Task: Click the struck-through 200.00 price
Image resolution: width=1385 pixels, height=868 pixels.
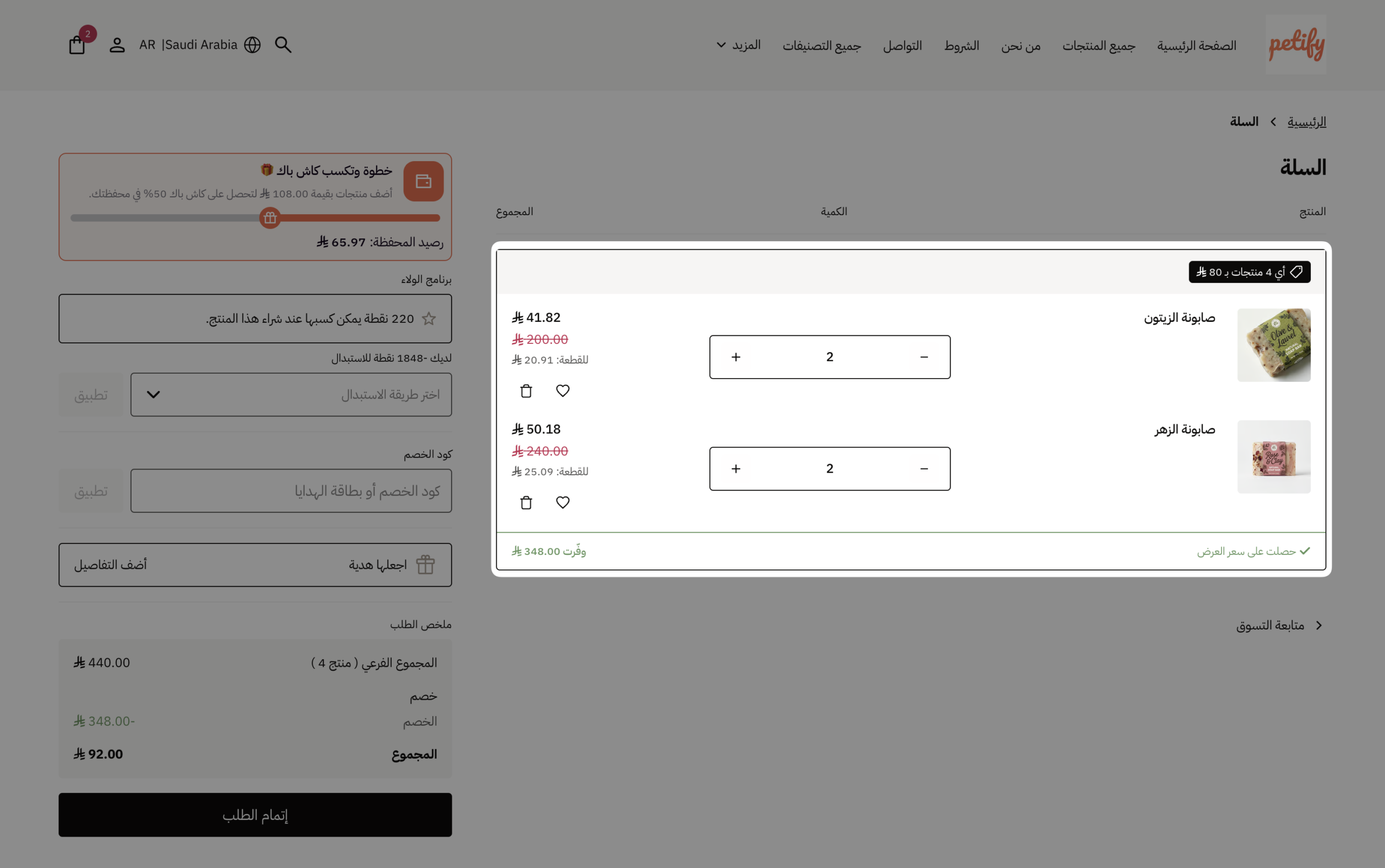Action: (x=540, y=340)
